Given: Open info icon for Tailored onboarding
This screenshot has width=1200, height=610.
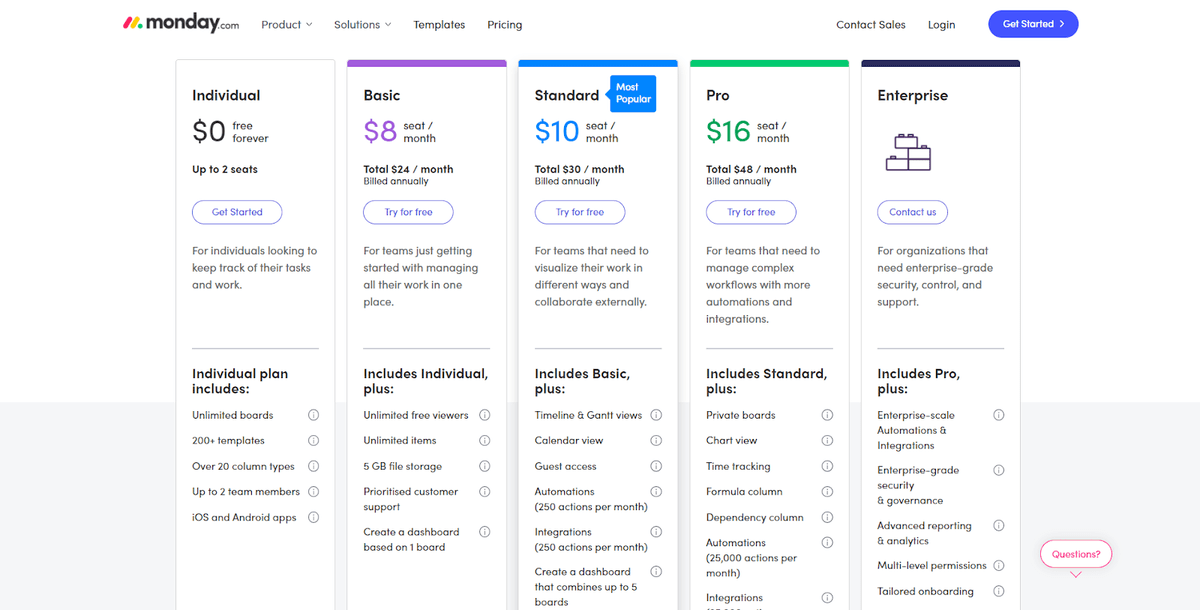Looking at the screenshot, I should click(x=998, y=591).
